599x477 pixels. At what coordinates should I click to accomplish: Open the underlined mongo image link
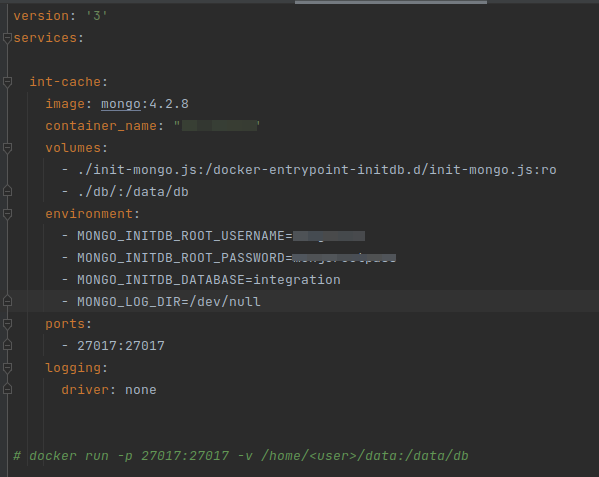[121, 104]
